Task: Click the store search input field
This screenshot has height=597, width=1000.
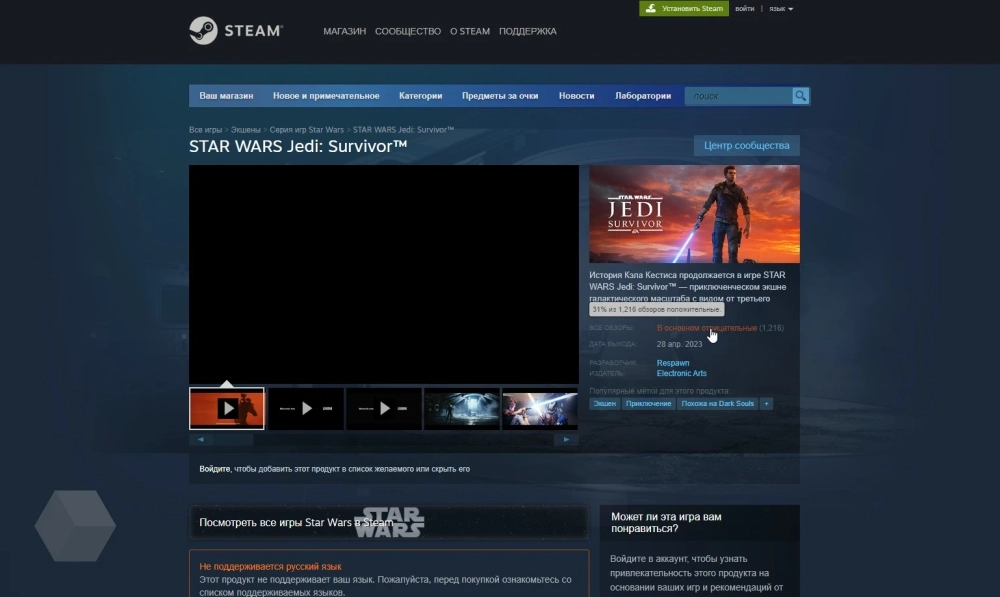Action: click(738, 96)
